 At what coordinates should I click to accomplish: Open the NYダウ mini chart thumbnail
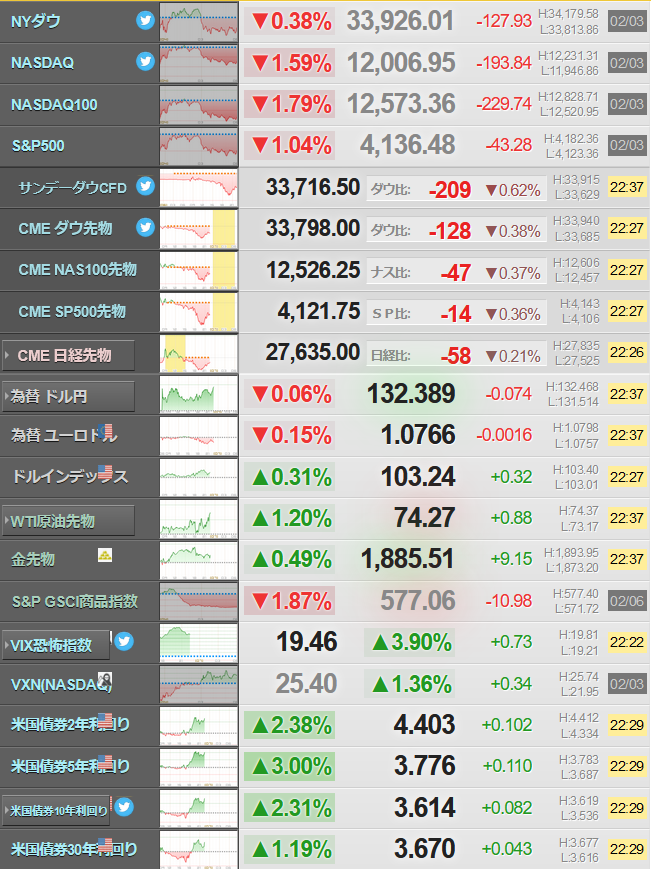(199, 22)
